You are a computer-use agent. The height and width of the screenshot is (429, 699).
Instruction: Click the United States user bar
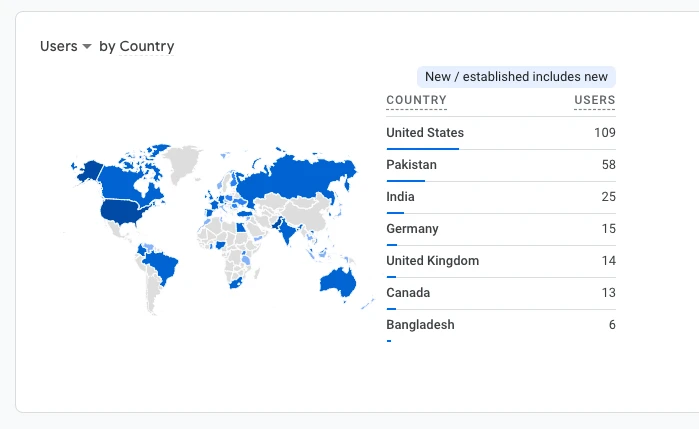tap(422, 148)
